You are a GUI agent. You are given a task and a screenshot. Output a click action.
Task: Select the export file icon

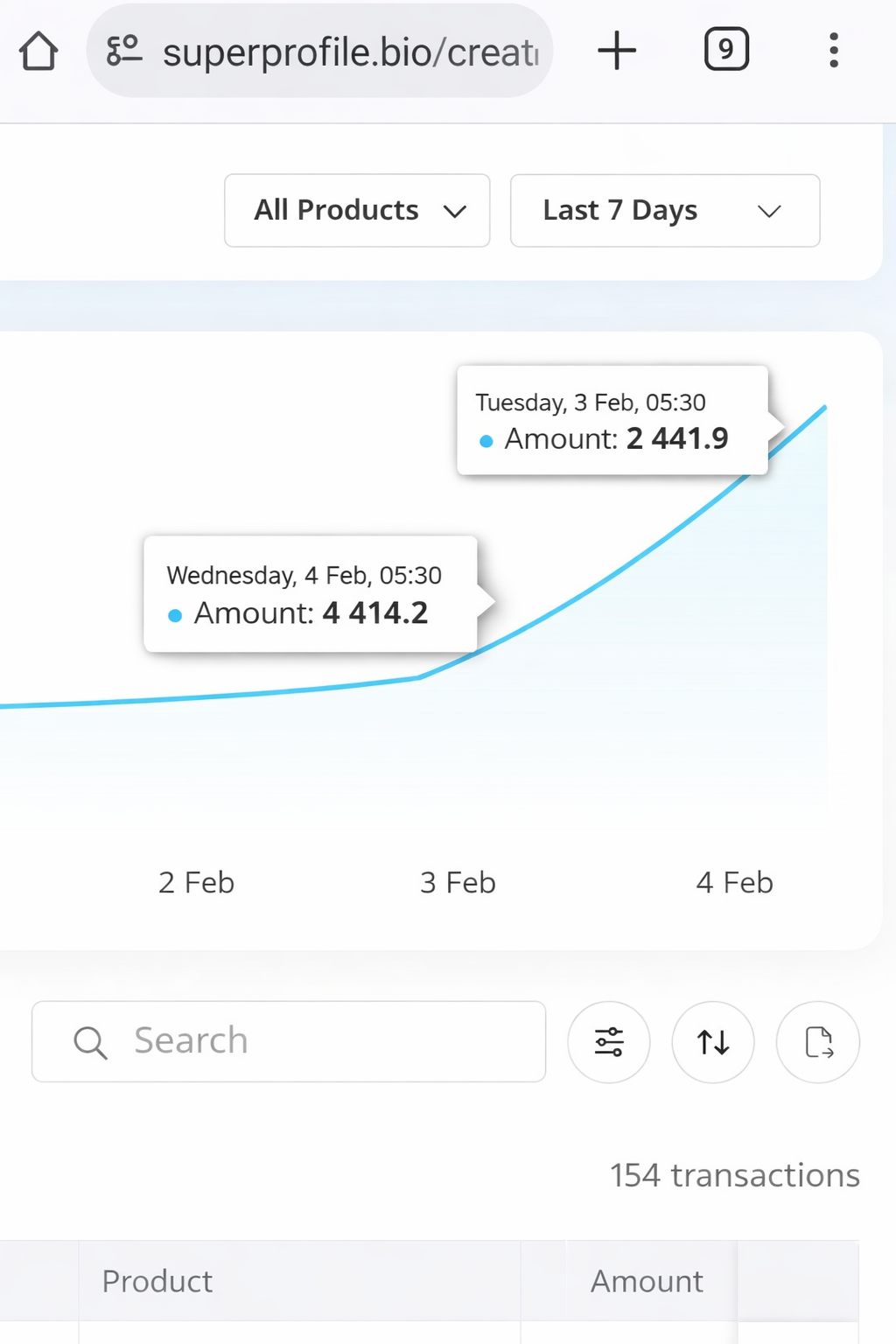click(817, 1042)
